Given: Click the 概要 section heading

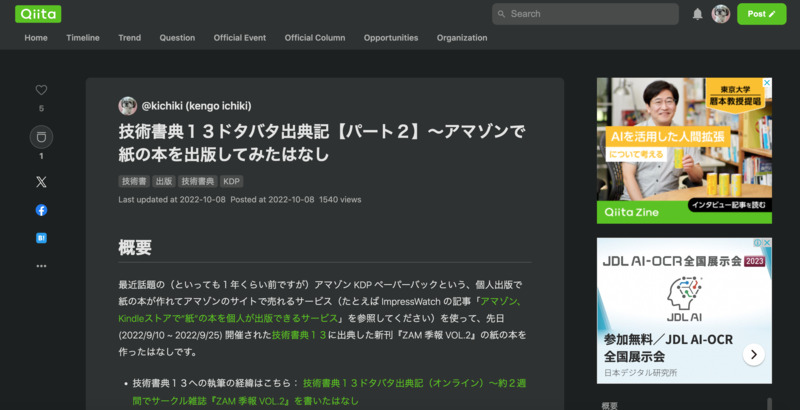Looking at the screenshot, I should tap(135, 248).
